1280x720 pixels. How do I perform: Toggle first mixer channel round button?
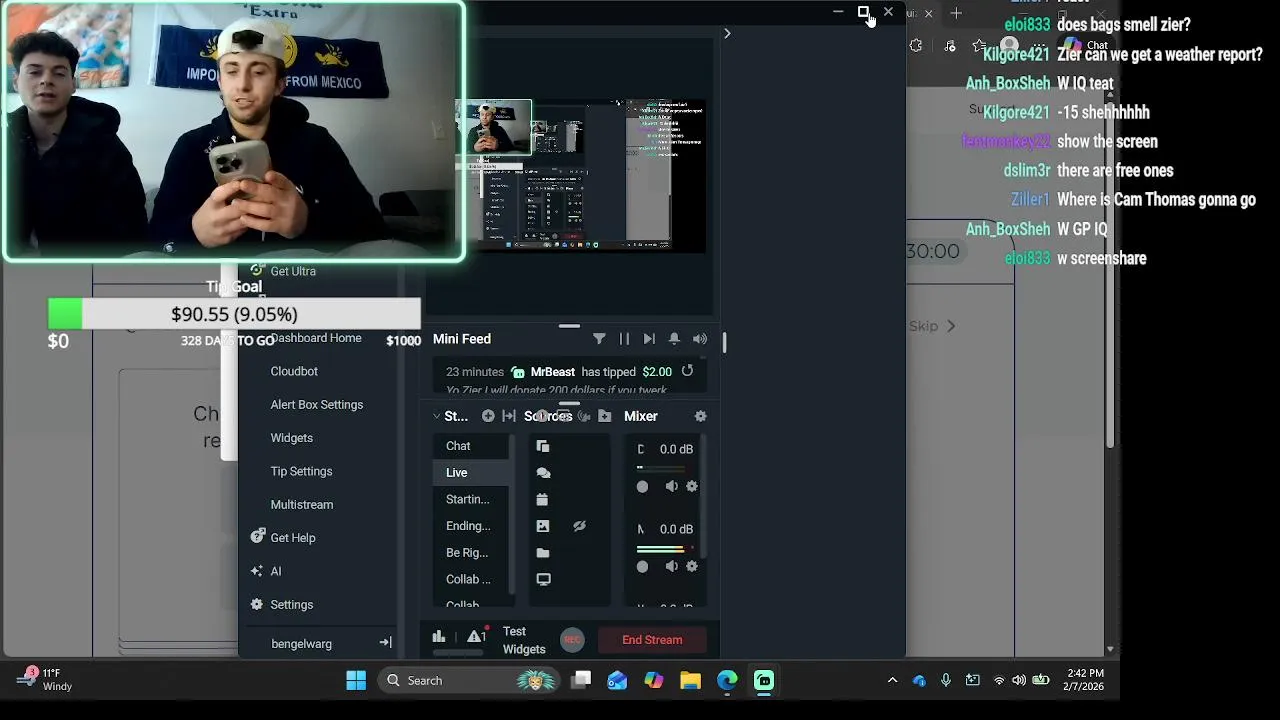click(x=642, y=486)
